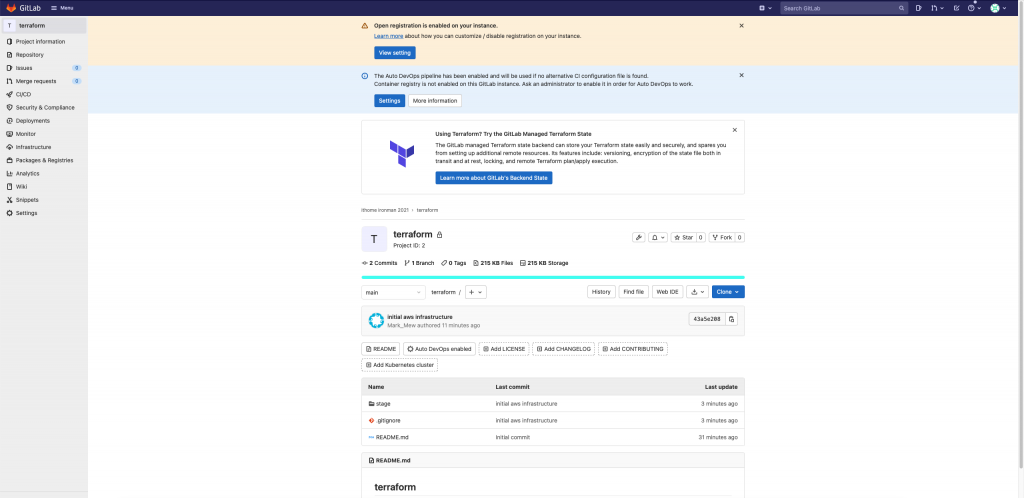
Task: Open CI/CD sidebar section
Action: [x=24, y=94]
